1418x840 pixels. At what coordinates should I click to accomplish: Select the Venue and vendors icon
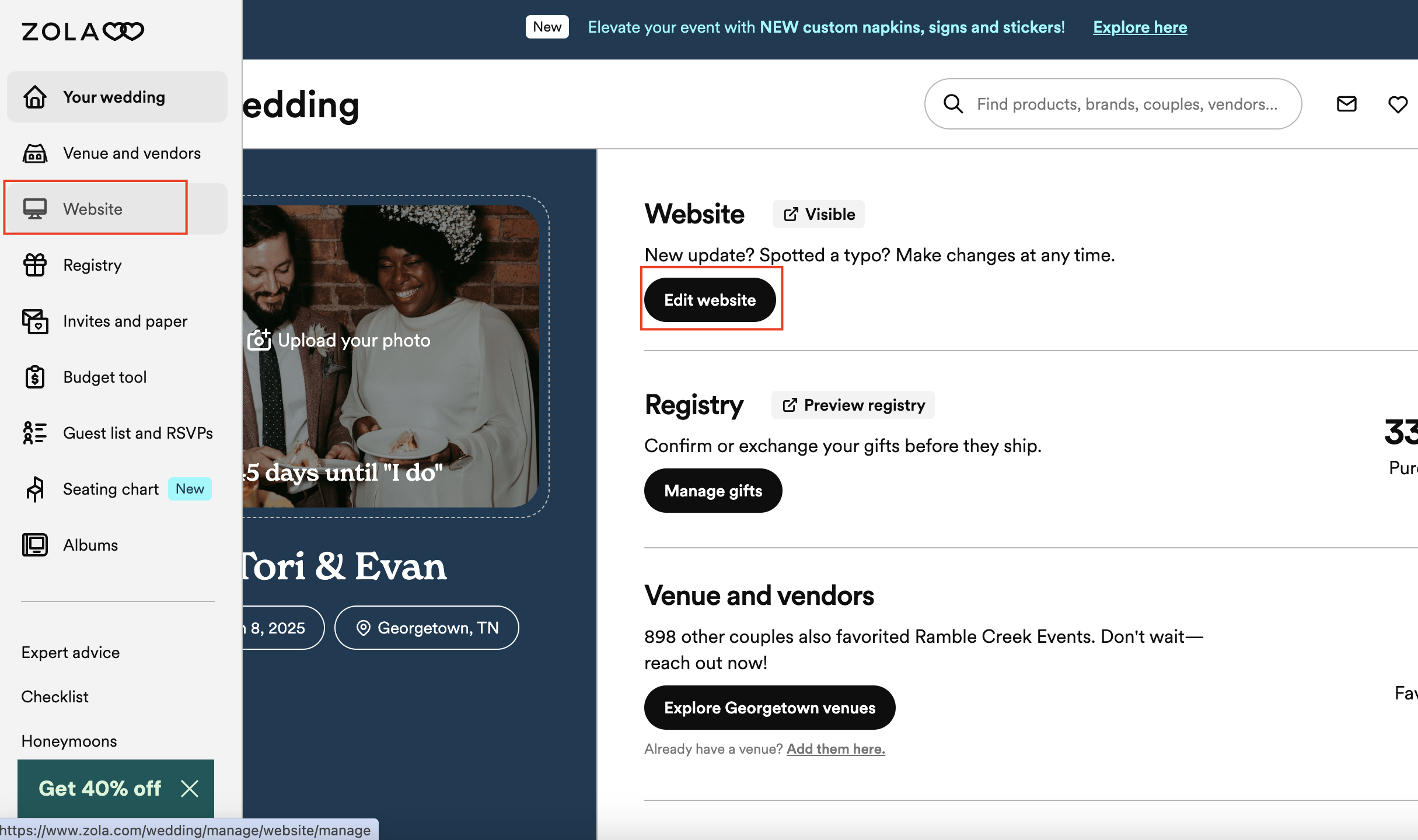34,153
